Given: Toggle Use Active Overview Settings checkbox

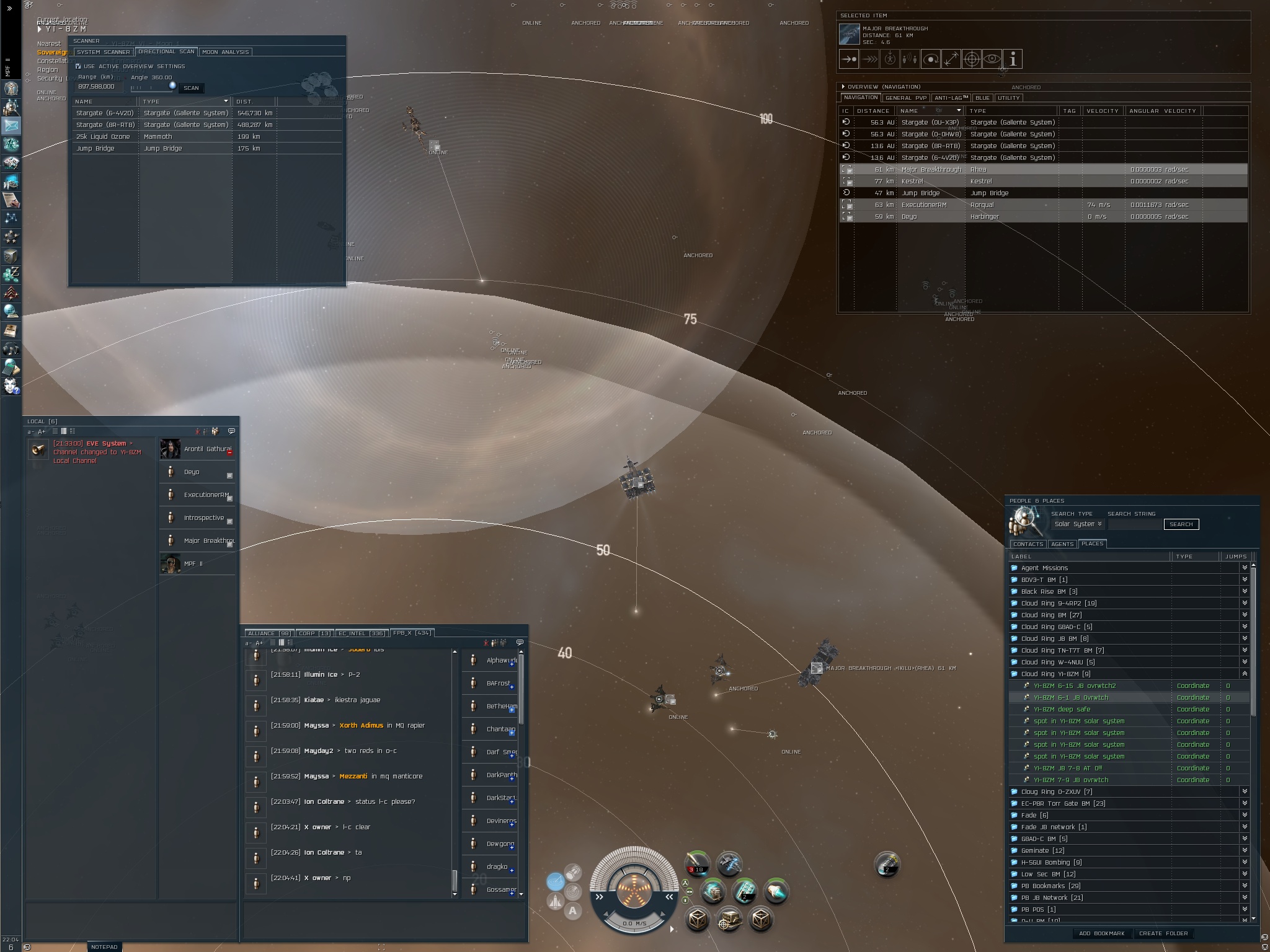Looking at the screenshot, I should point(78,66).
